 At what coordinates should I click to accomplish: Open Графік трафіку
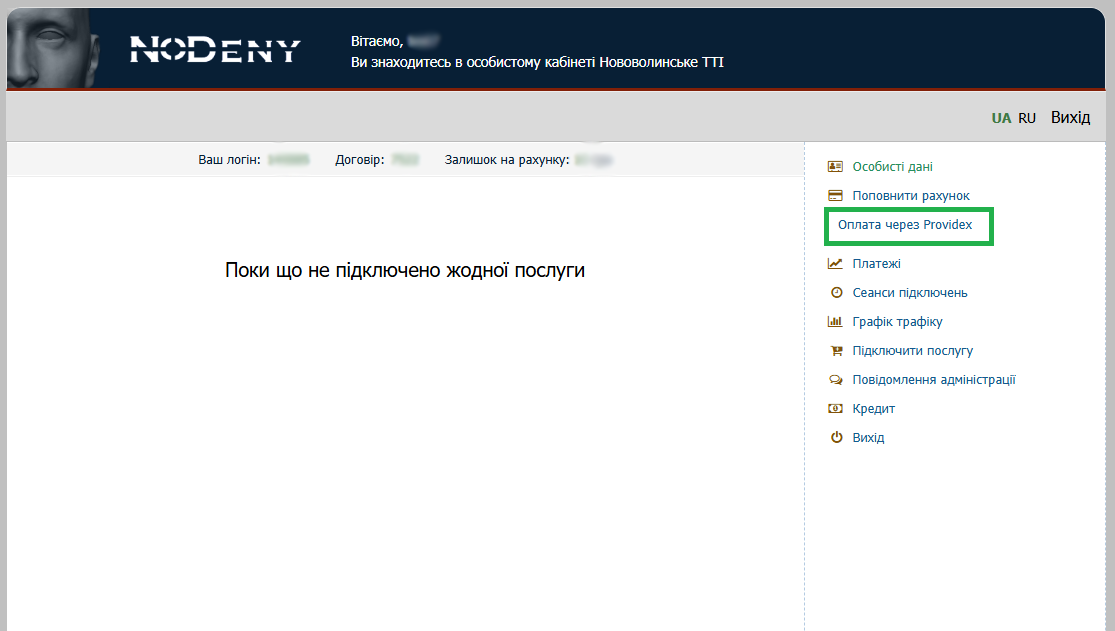click(897, 322)
